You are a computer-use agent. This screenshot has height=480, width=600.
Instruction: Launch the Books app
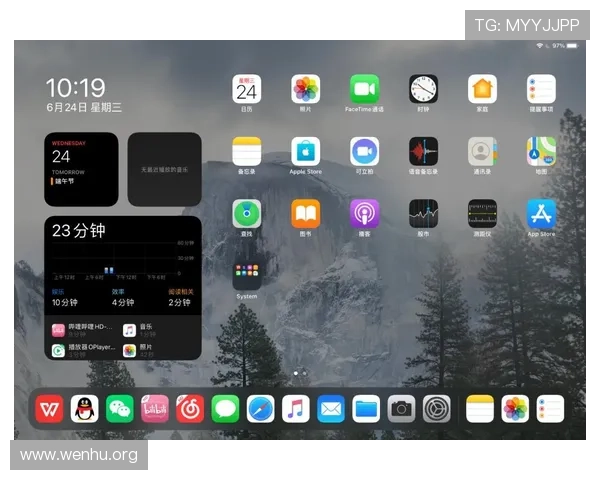pos(305,213)
